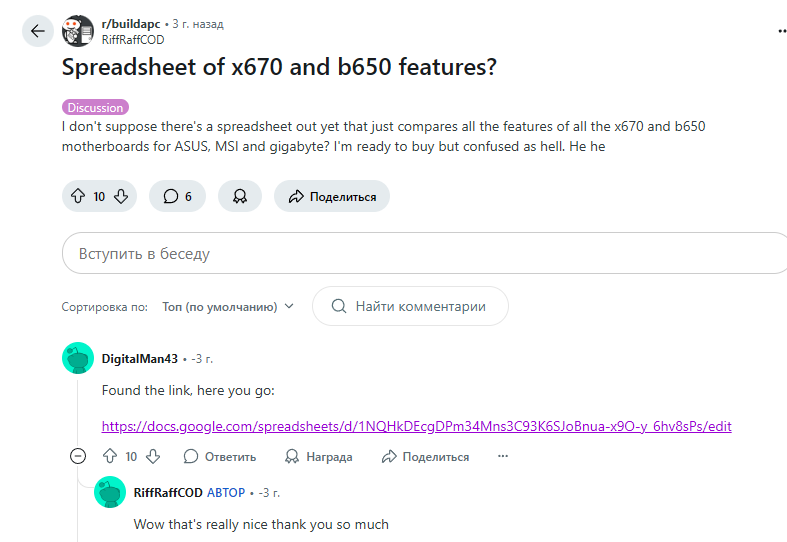
Task: Give the post an award
Action: click(x=240, y=196)
